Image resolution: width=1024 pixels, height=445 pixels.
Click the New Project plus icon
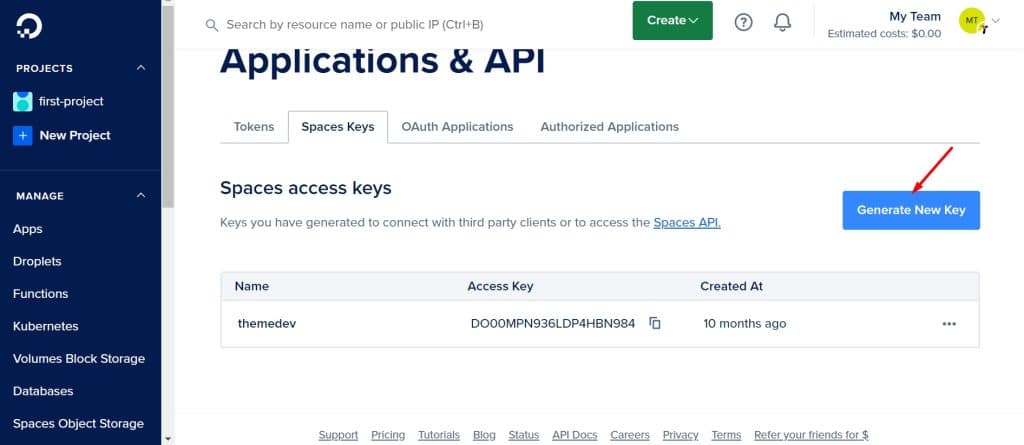[x=22, y=135]
